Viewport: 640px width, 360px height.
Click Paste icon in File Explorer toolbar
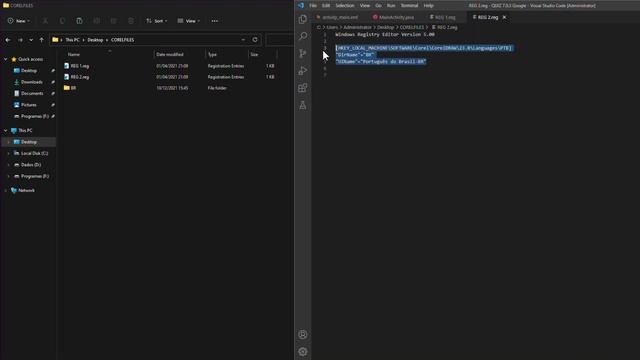pyautogui.click(x=79, y=21)
